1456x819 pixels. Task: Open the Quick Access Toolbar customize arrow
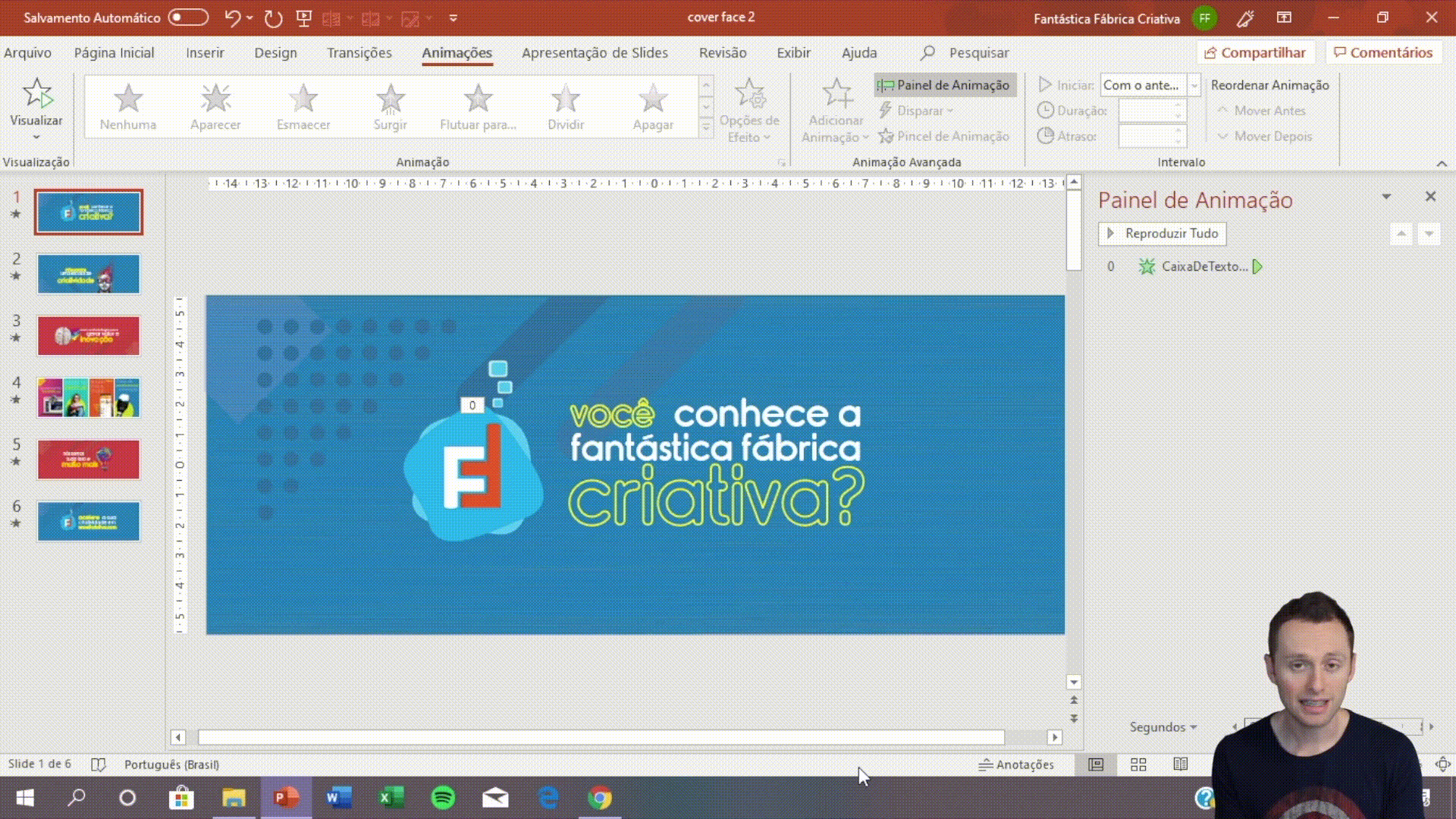(x=453, y=17)
